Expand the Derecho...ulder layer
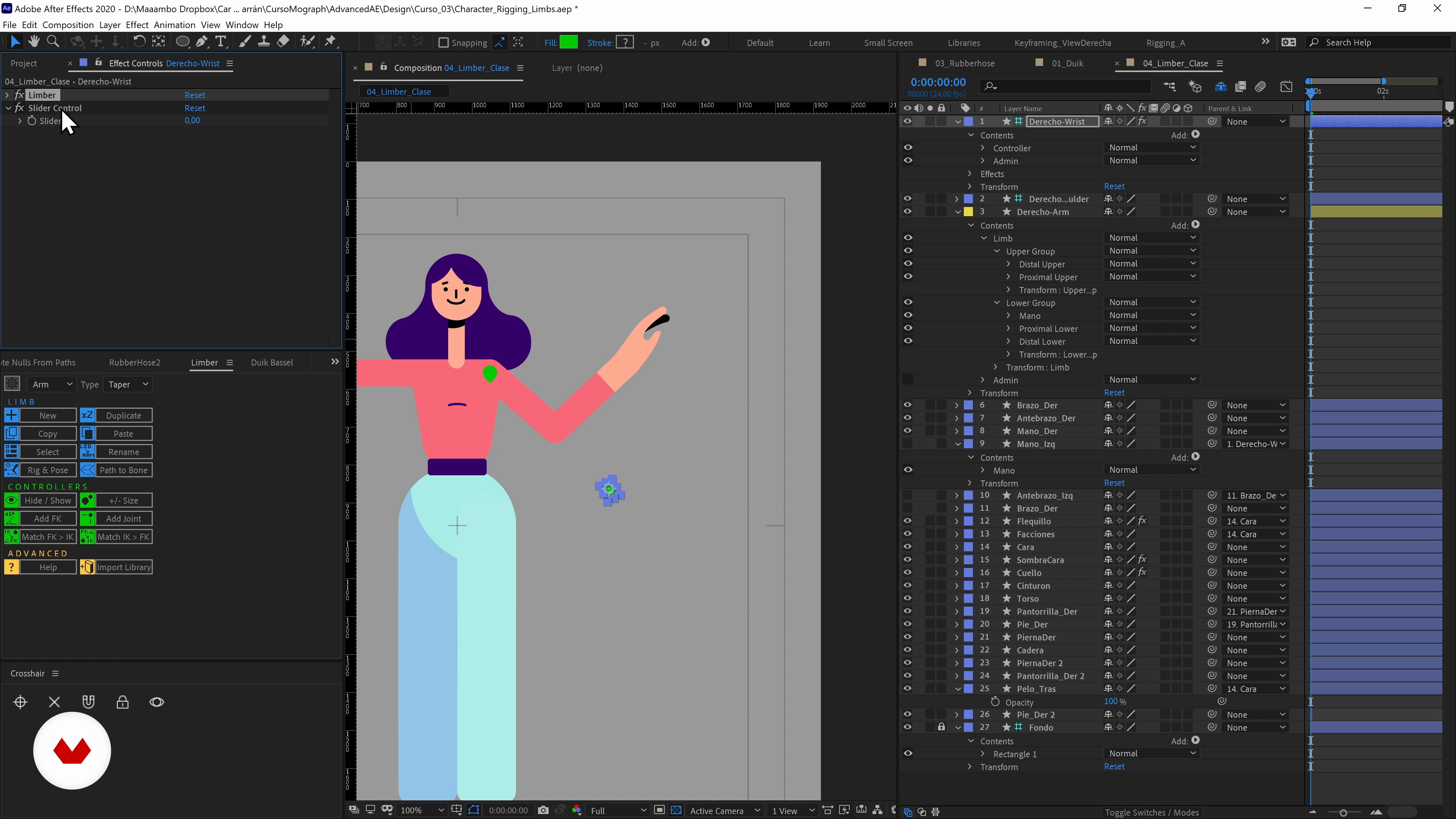Image resolution: width=1456 pixels, height=819 pixels. coord(956,199)
